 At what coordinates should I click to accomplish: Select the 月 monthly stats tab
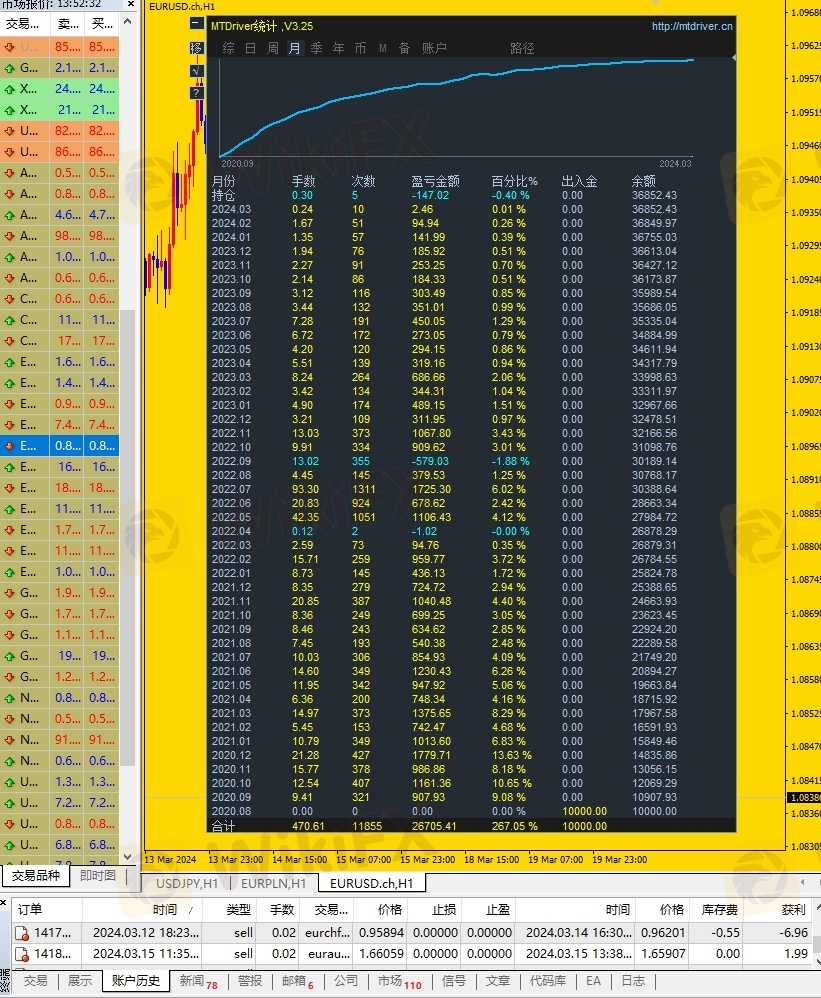(x=295, y=48)
